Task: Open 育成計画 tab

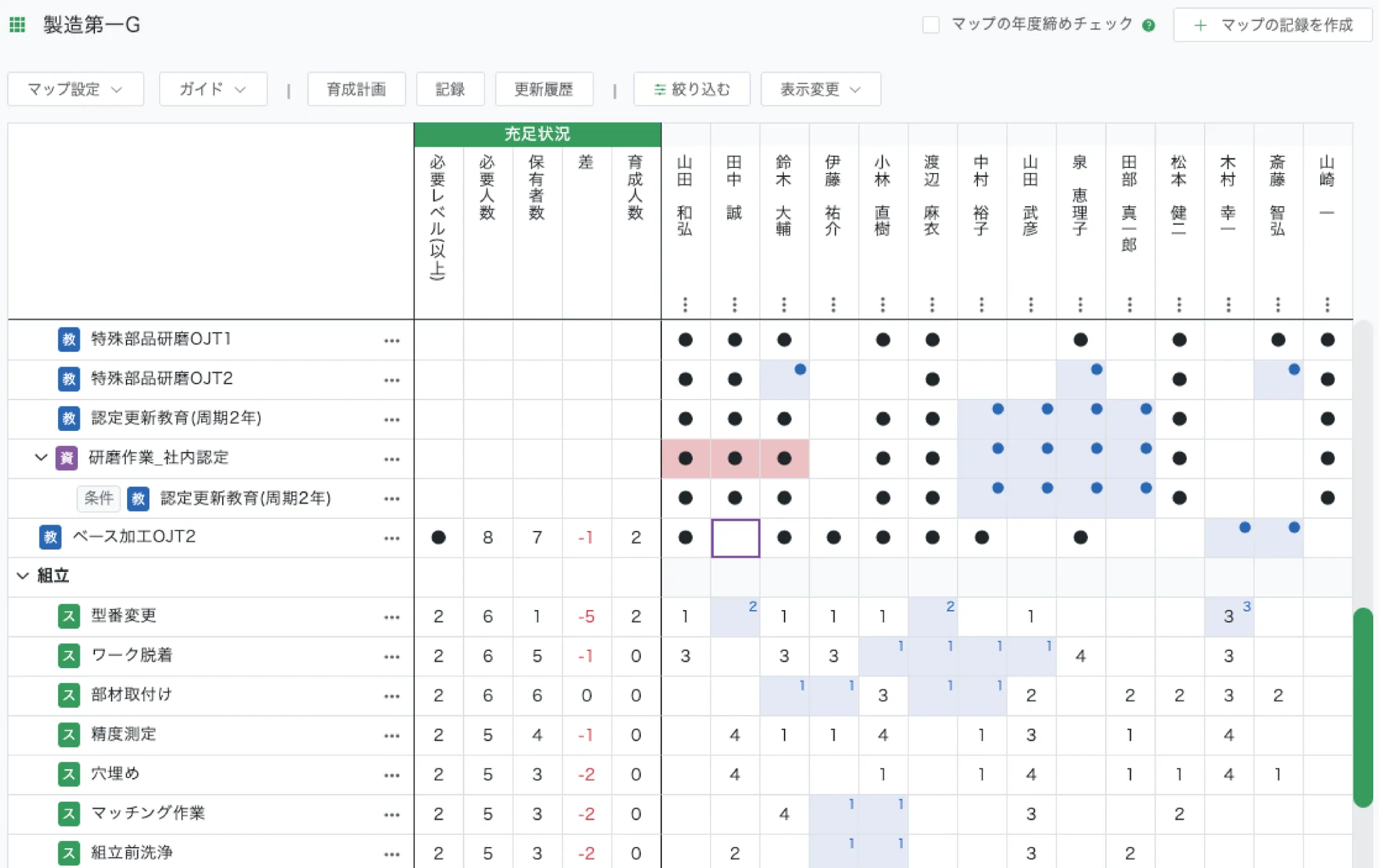Action: [356, 89]
